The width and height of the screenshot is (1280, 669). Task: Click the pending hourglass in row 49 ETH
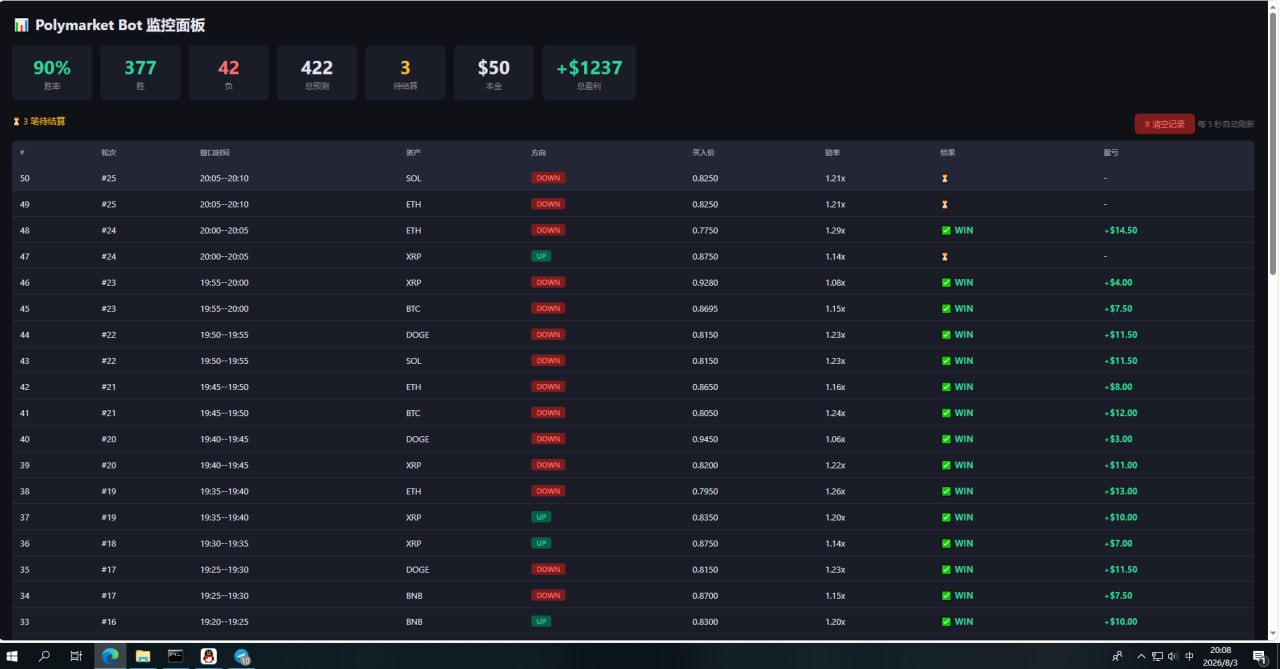click(945, 204)
